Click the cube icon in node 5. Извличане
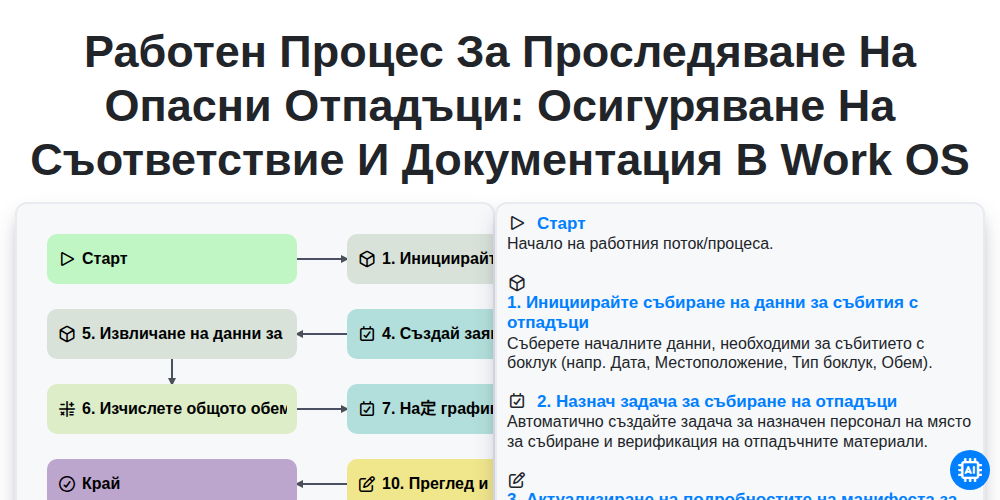This screenshot has width=1000, height=500. tap(67, 334)
